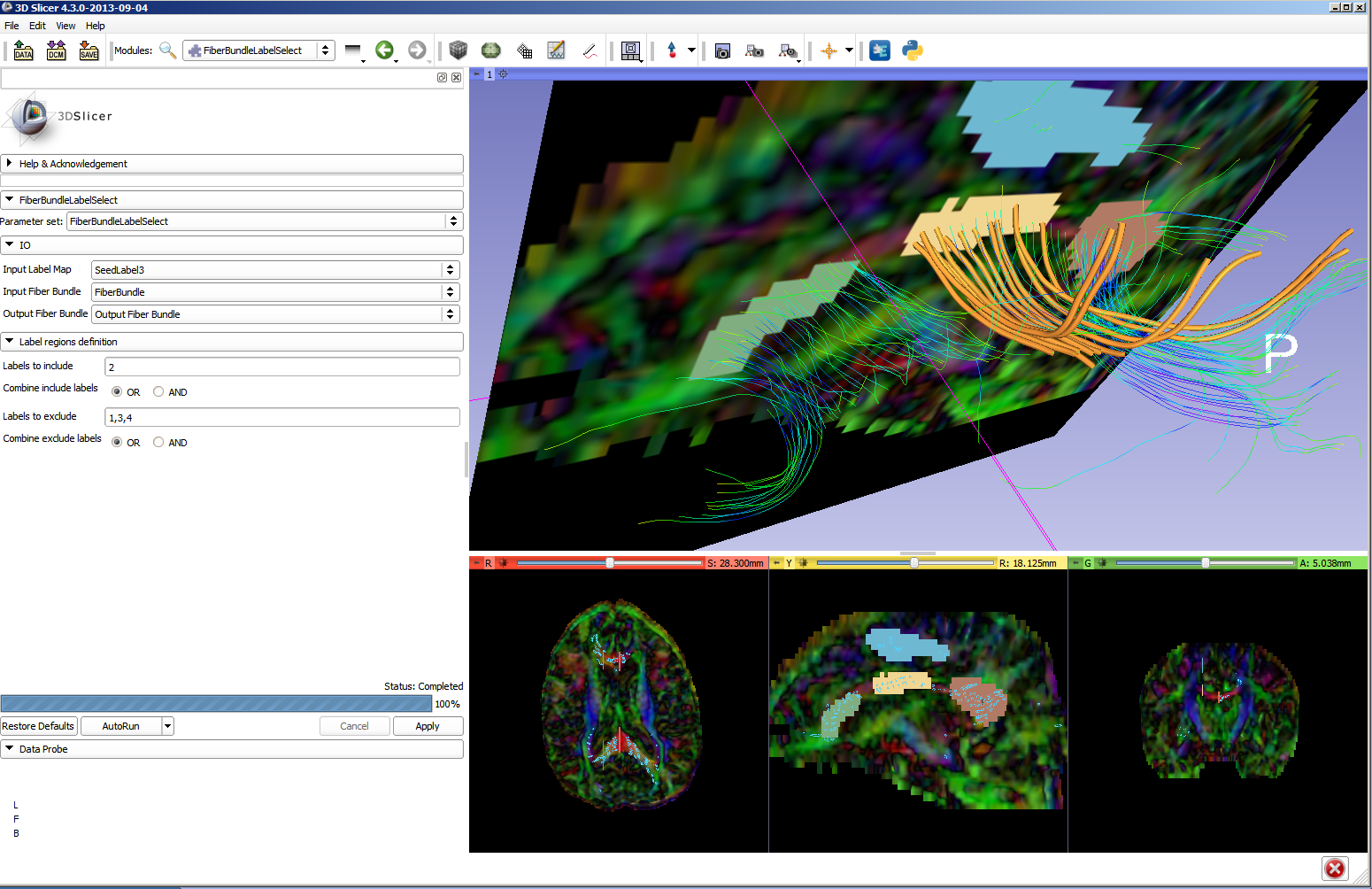This screenshot has width=1372, height=889.
Task: Click the screenshot capture camera icon
Action: (x=722, y=51)
